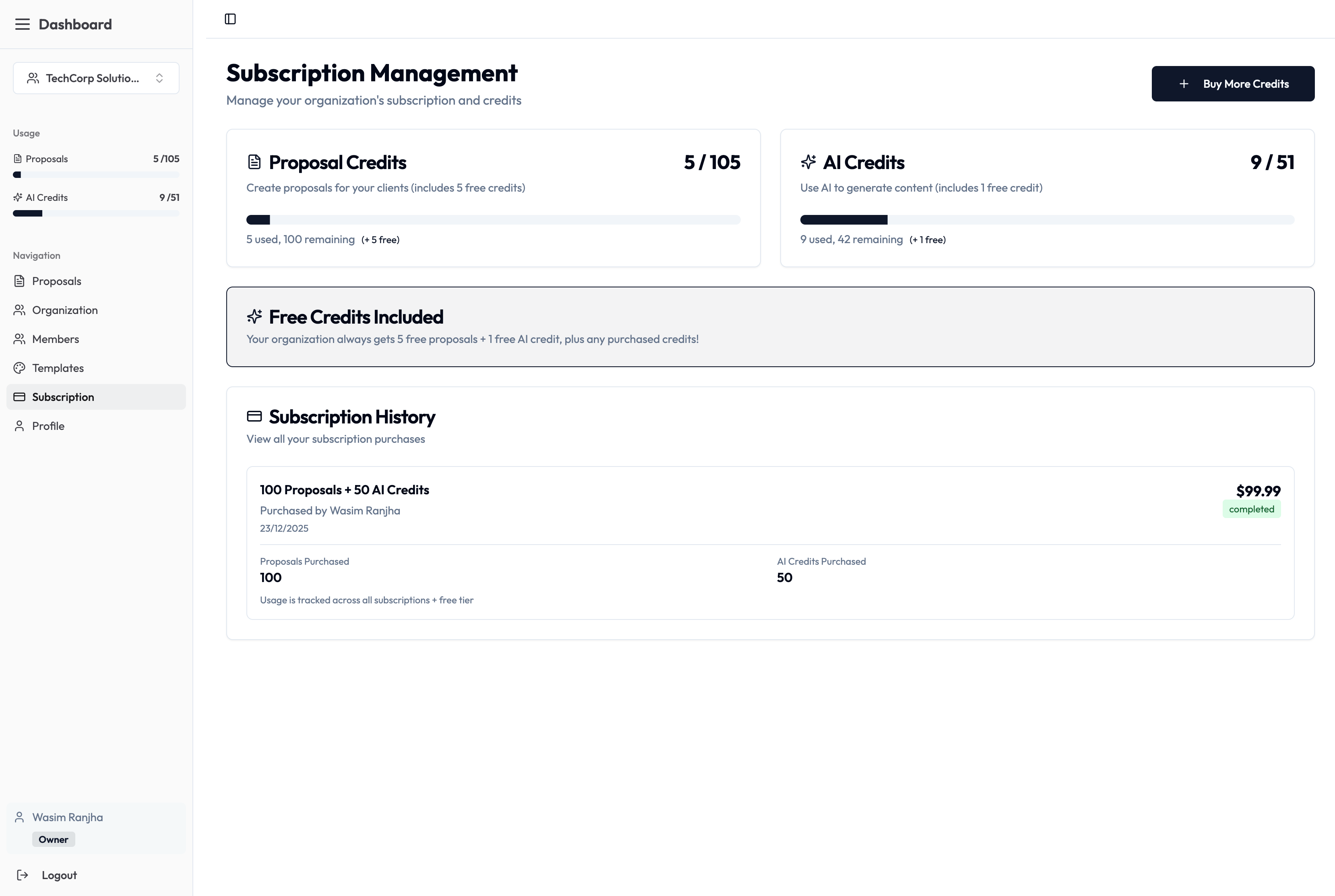Click the Templates palette icon

[19, 368]
